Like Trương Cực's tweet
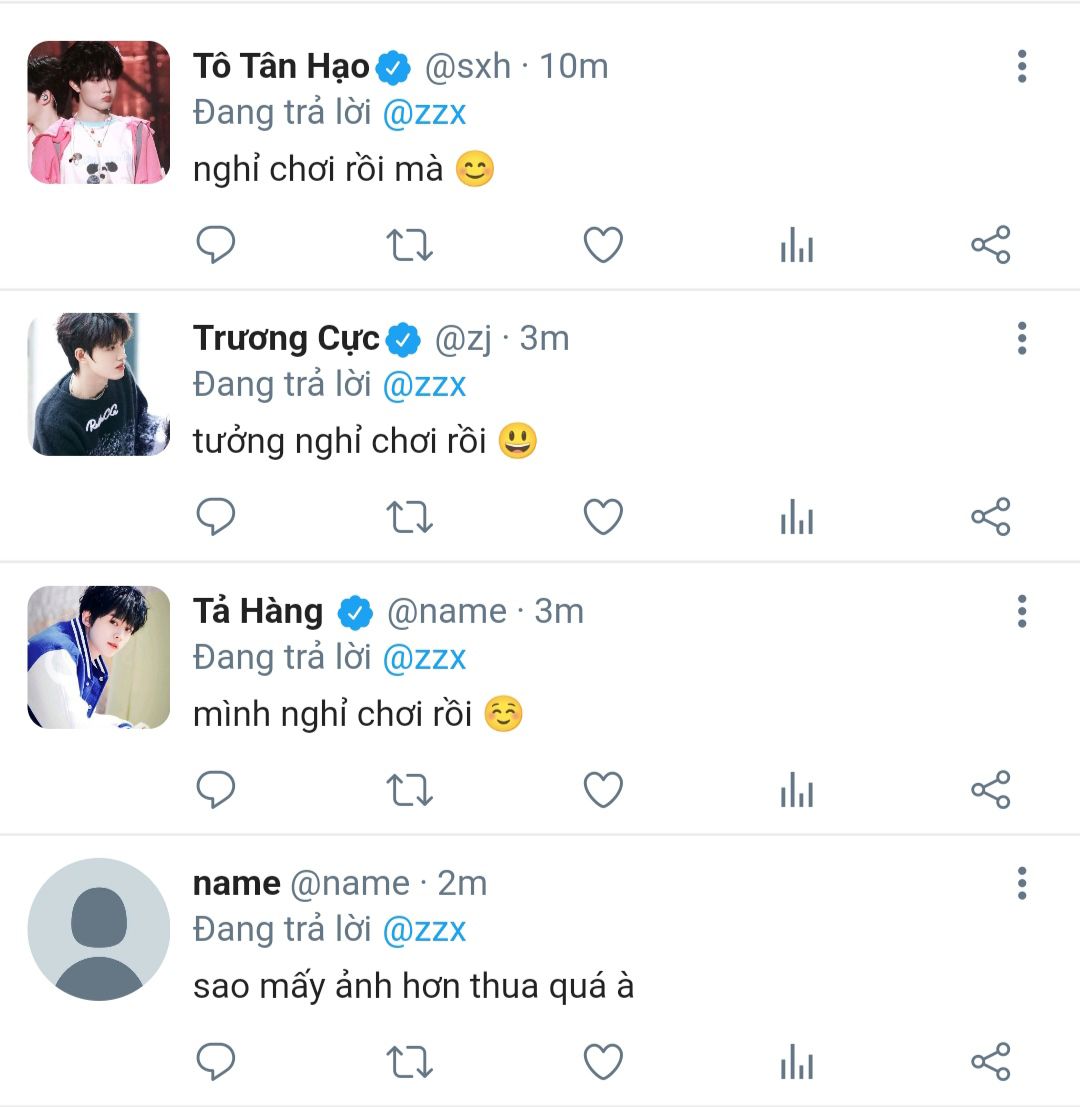1080x1107 pixels. click(603, 517)
